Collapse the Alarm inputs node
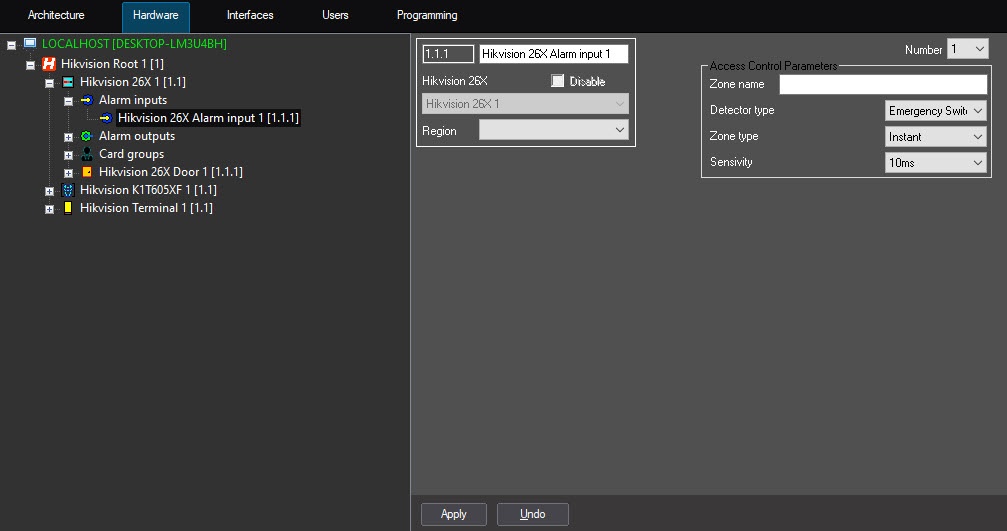Viewport: 1007px width, 531px height. pos(68,101)
